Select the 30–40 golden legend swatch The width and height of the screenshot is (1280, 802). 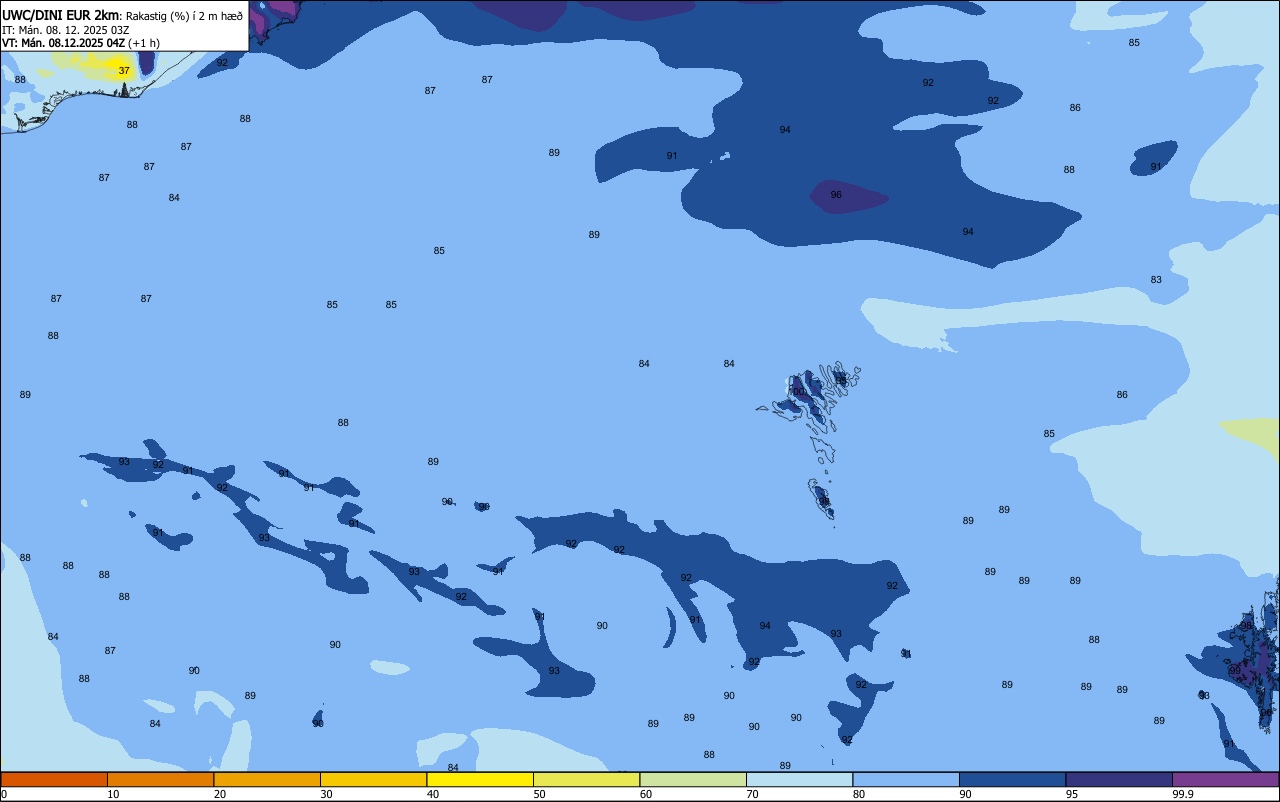coord(373,779)
